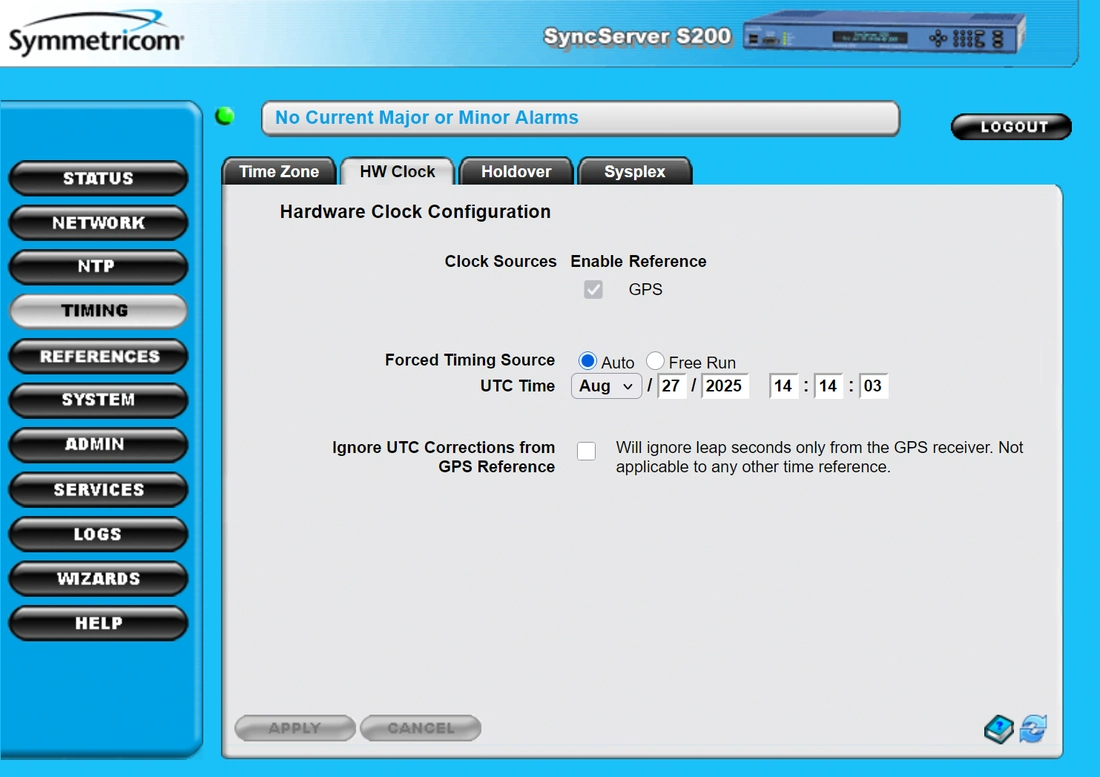The image size is (1100, 777).
Task: Select the Auto timing source radio
Action: tap(587, 360)
